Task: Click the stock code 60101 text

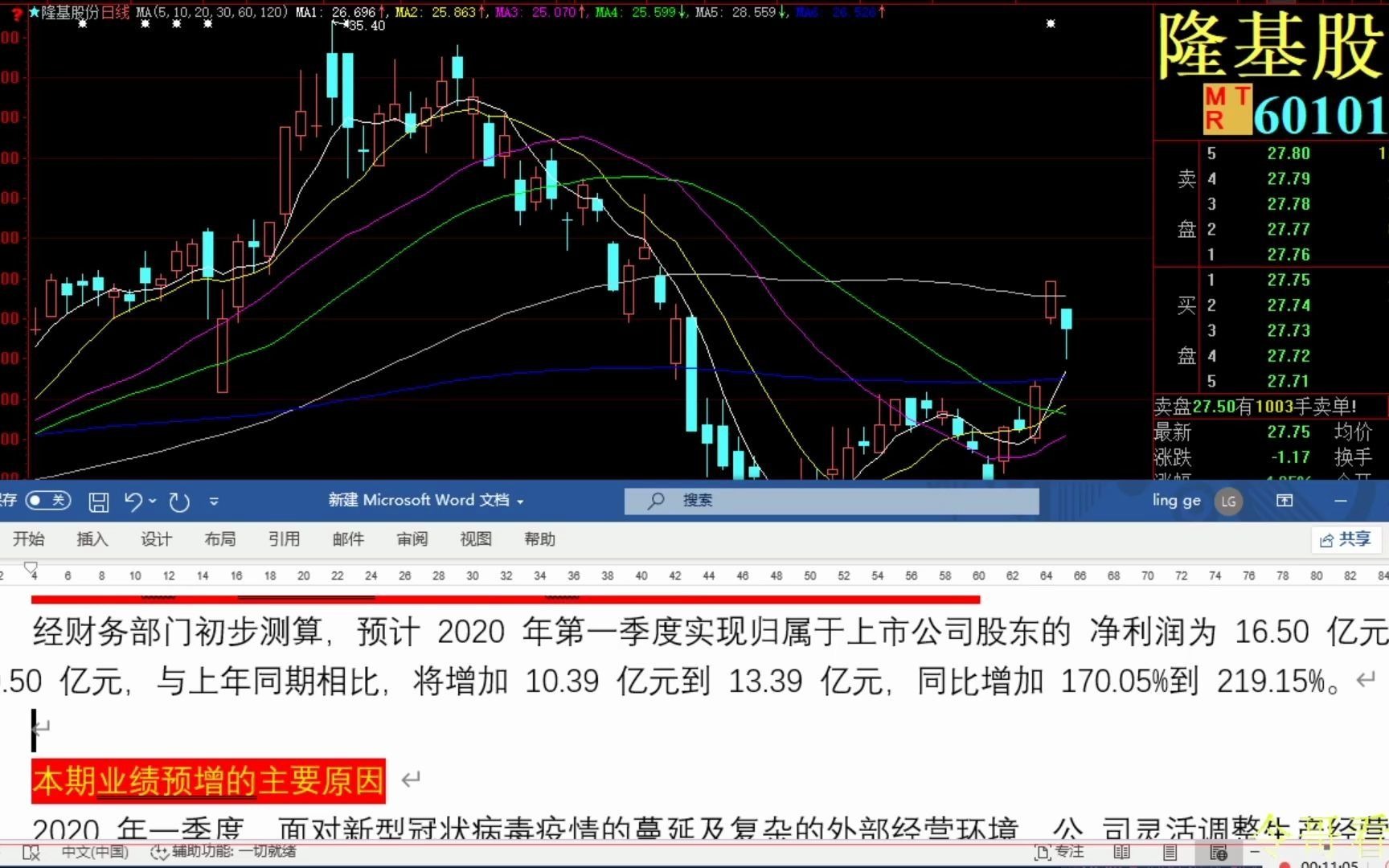Action: (x=1321, y=115)
